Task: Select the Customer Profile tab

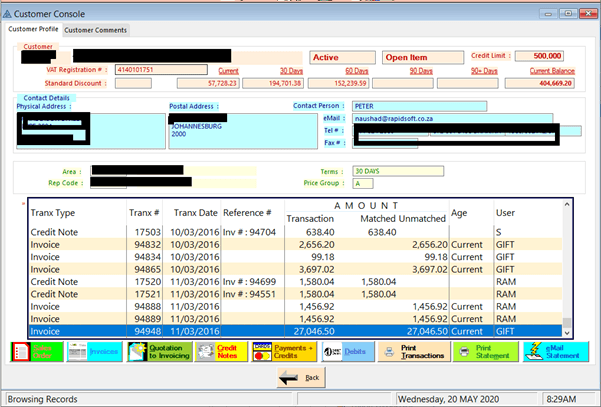Action: tap(33, 29)
